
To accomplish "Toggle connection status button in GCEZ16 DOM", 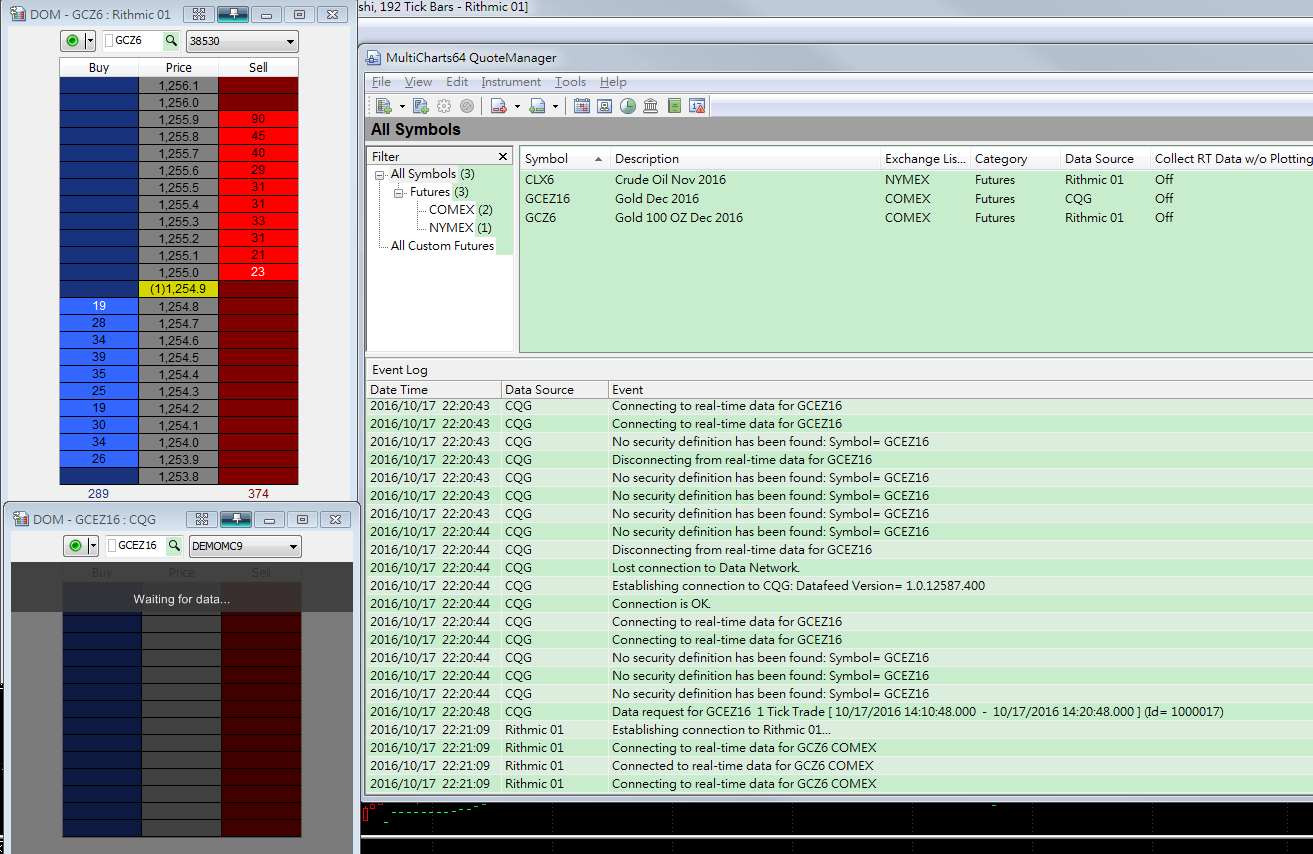I will tap(74, 546).
